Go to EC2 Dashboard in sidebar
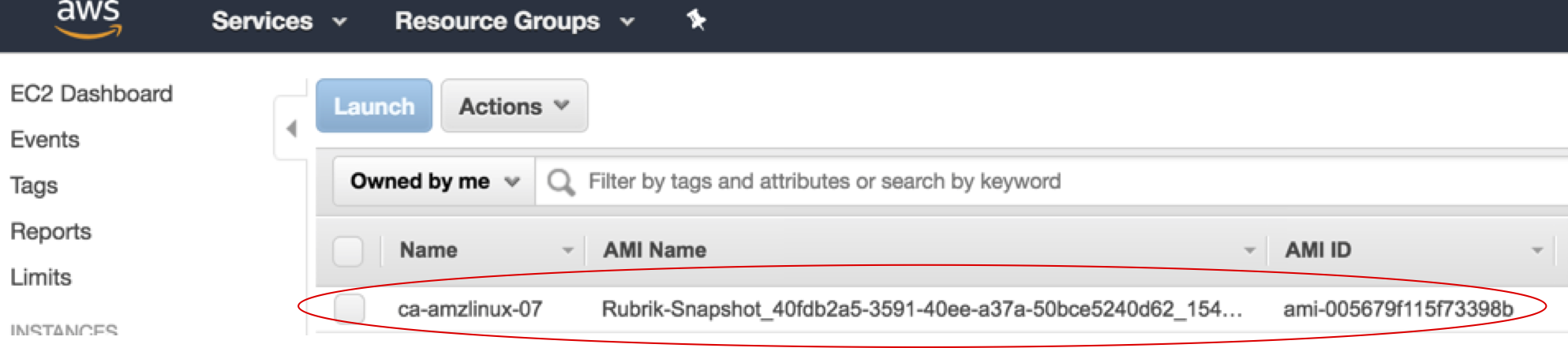Viewport: 1568px width, 348px height. (x=92, y=94)
